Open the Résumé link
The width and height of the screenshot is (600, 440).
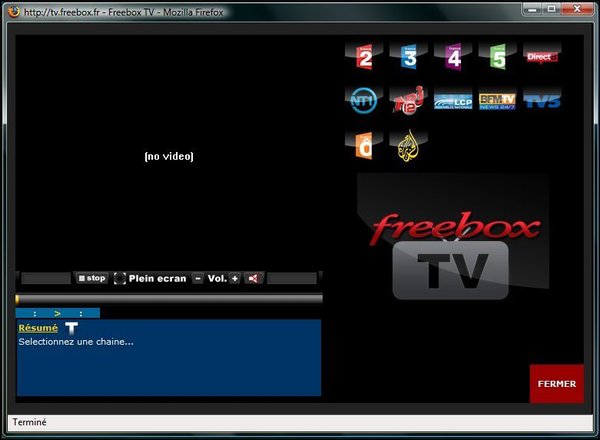click(38, 328)
